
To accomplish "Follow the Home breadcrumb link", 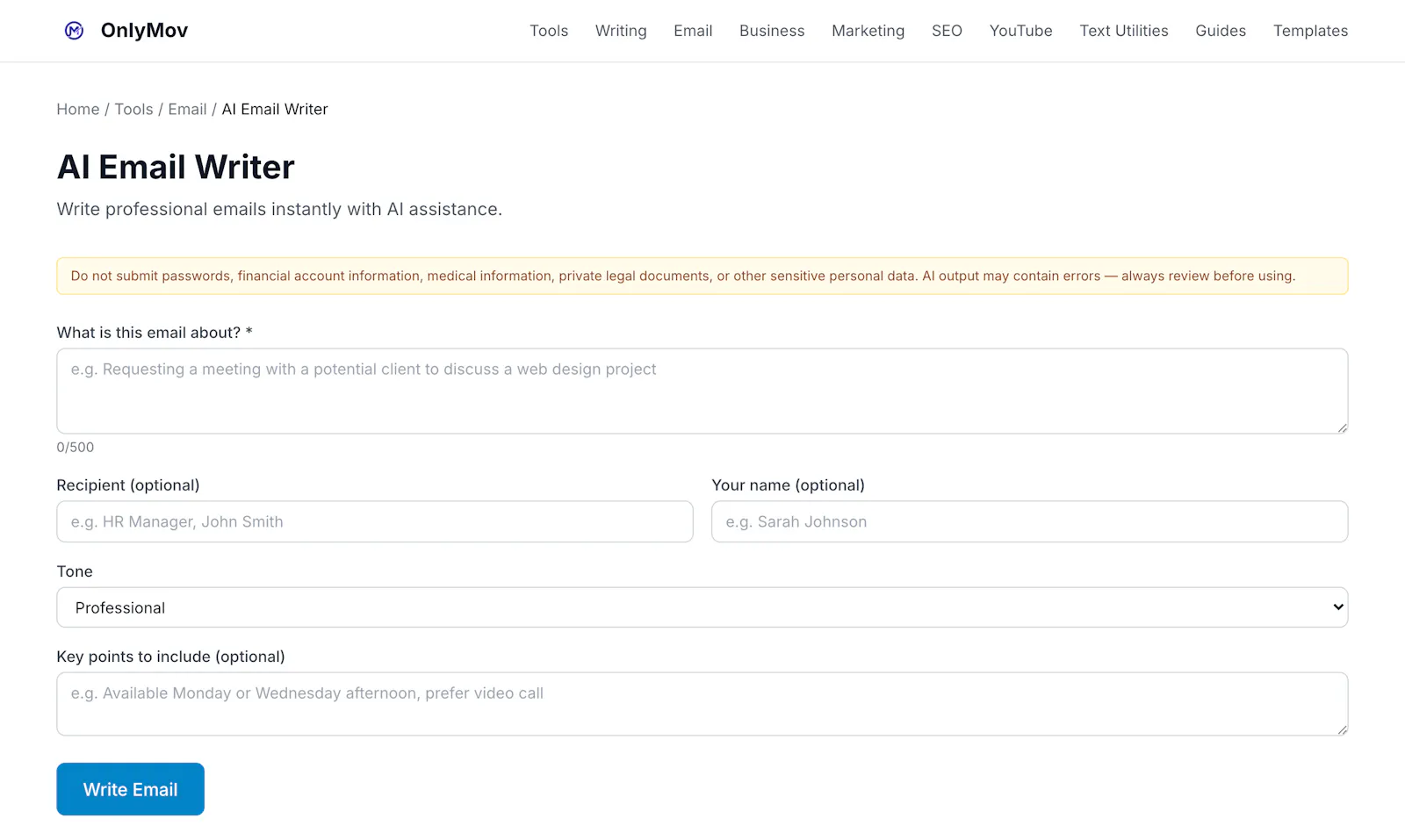I will pyautogui.click(x=78, y=110).
